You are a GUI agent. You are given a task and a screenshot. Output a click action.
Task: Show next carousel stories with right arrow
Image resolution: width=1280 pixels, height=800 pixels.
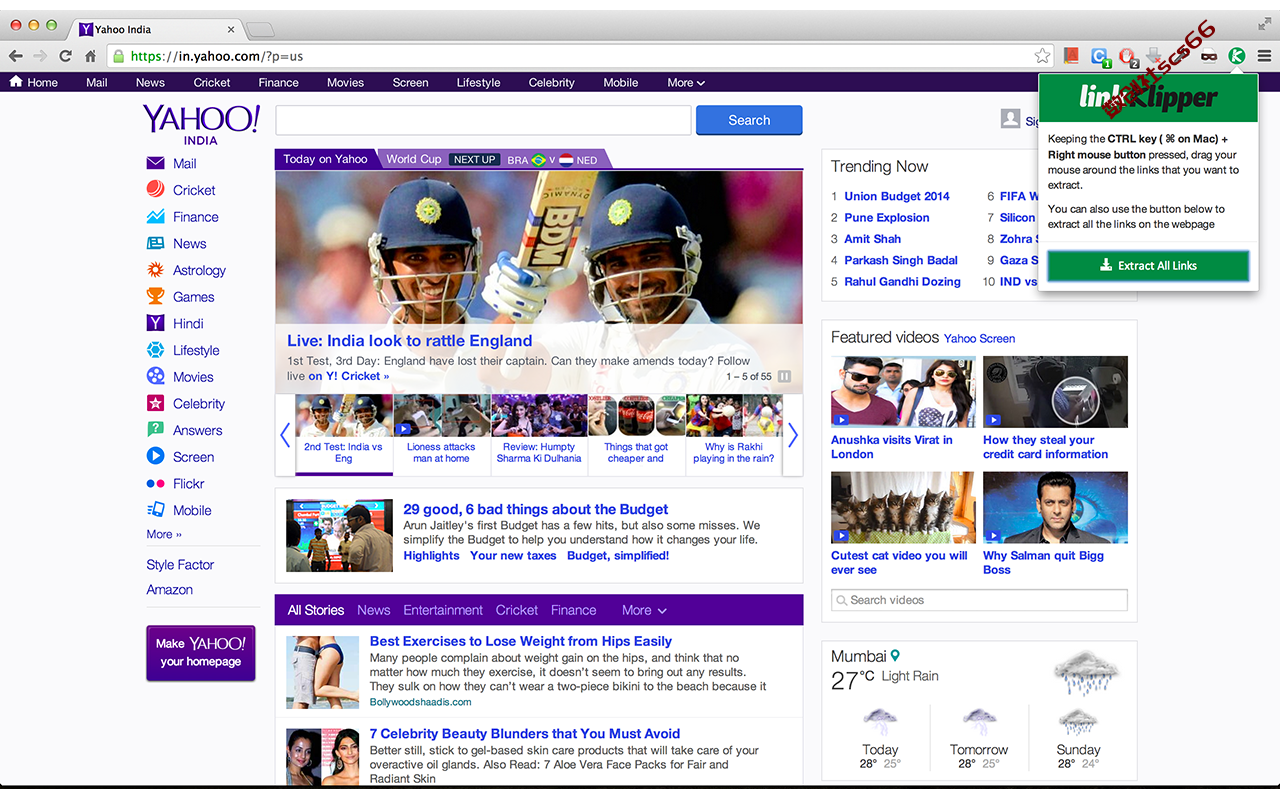pos(793,435)
